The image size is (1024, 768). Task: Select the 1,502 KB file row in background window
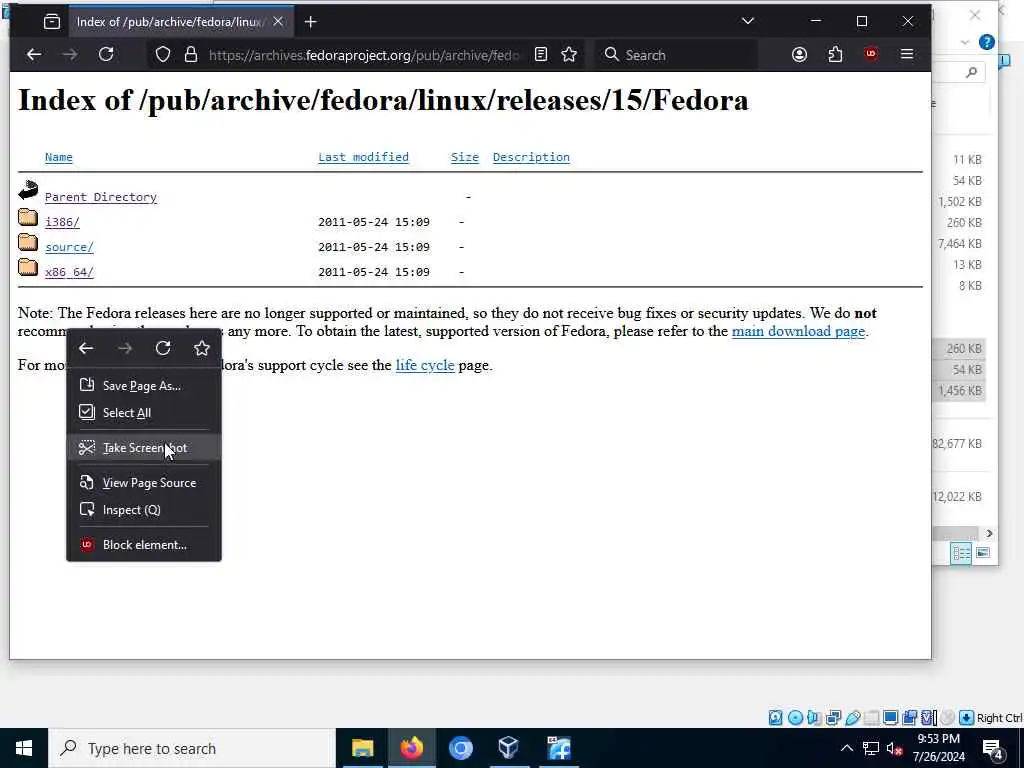(960, 202)
